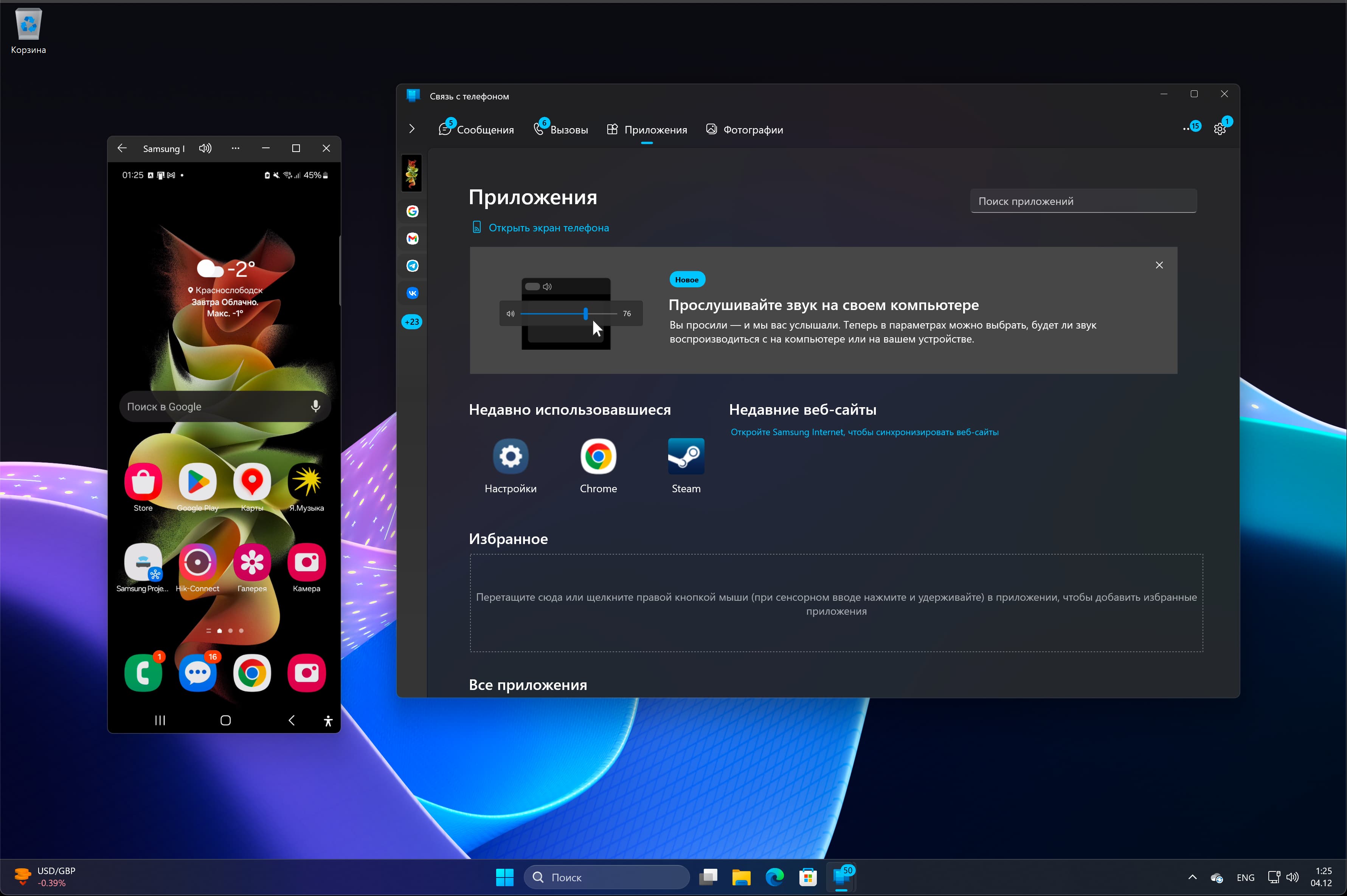Click the Поиск приложений search field
The width and height of the screenshot is (1347, 896).
(1083, 201)
